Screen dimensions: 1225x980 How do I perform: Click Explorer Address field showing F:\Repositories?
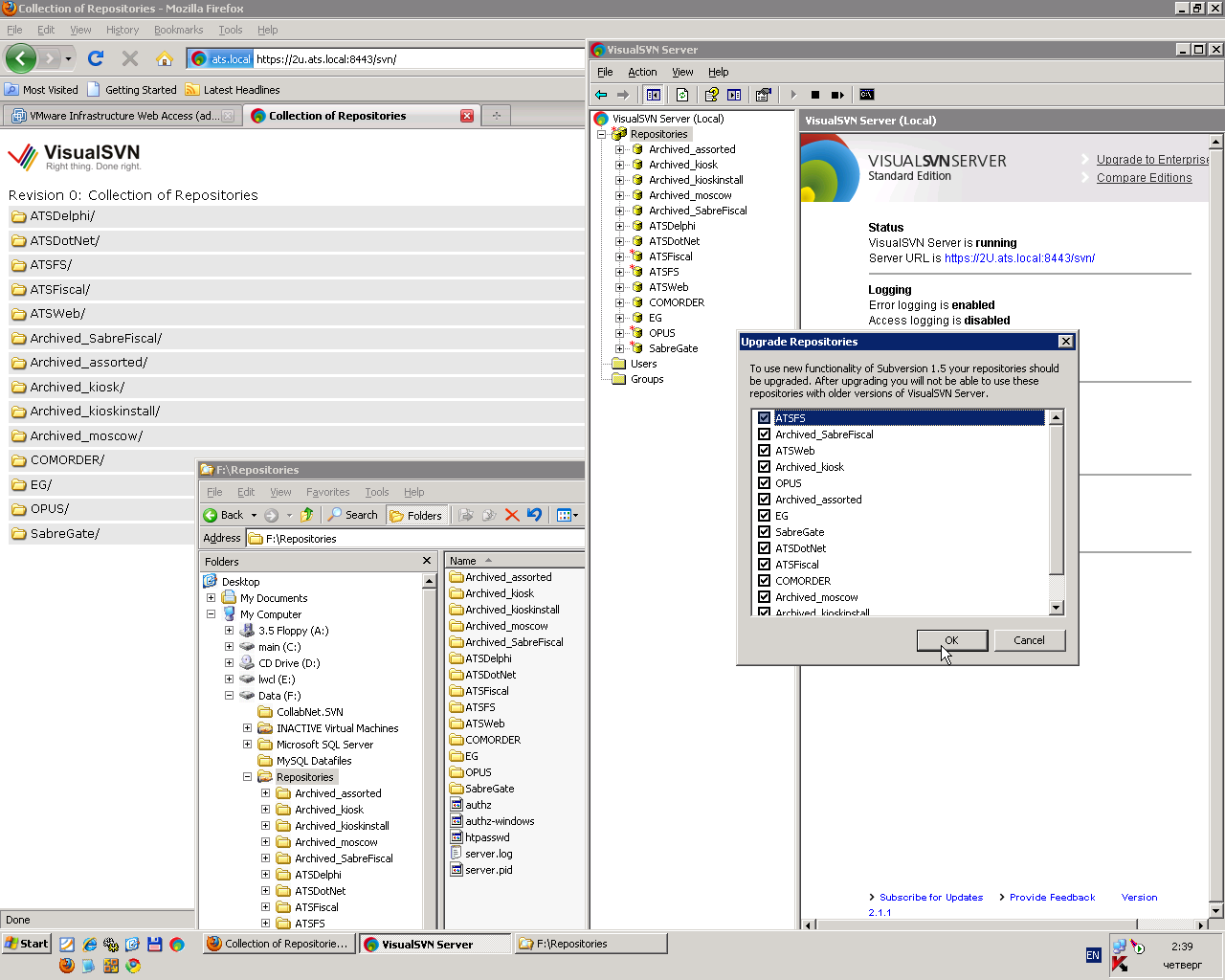point(415,539)
